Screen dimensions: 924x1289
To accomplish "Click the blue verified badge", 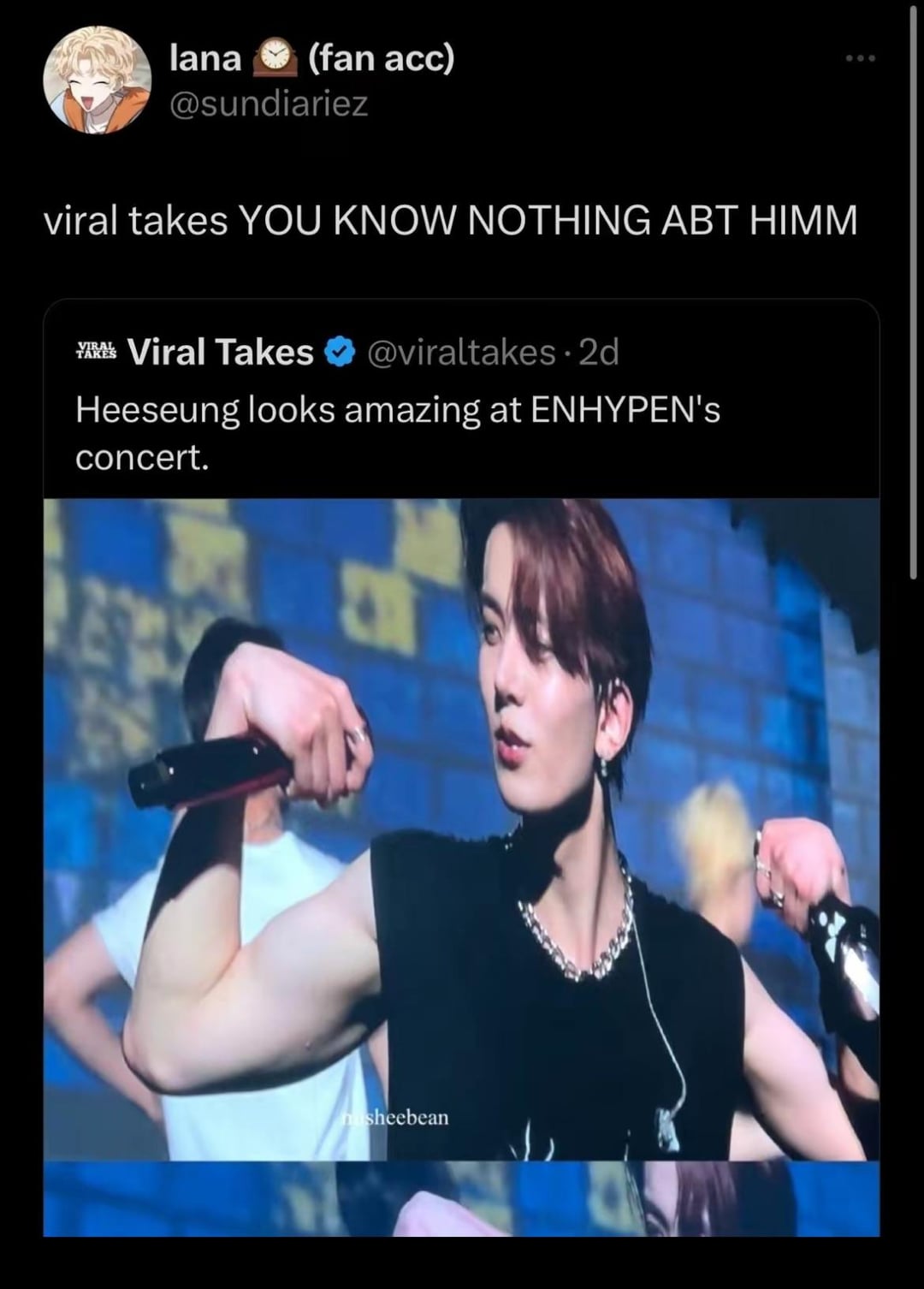I will point(340,353).
